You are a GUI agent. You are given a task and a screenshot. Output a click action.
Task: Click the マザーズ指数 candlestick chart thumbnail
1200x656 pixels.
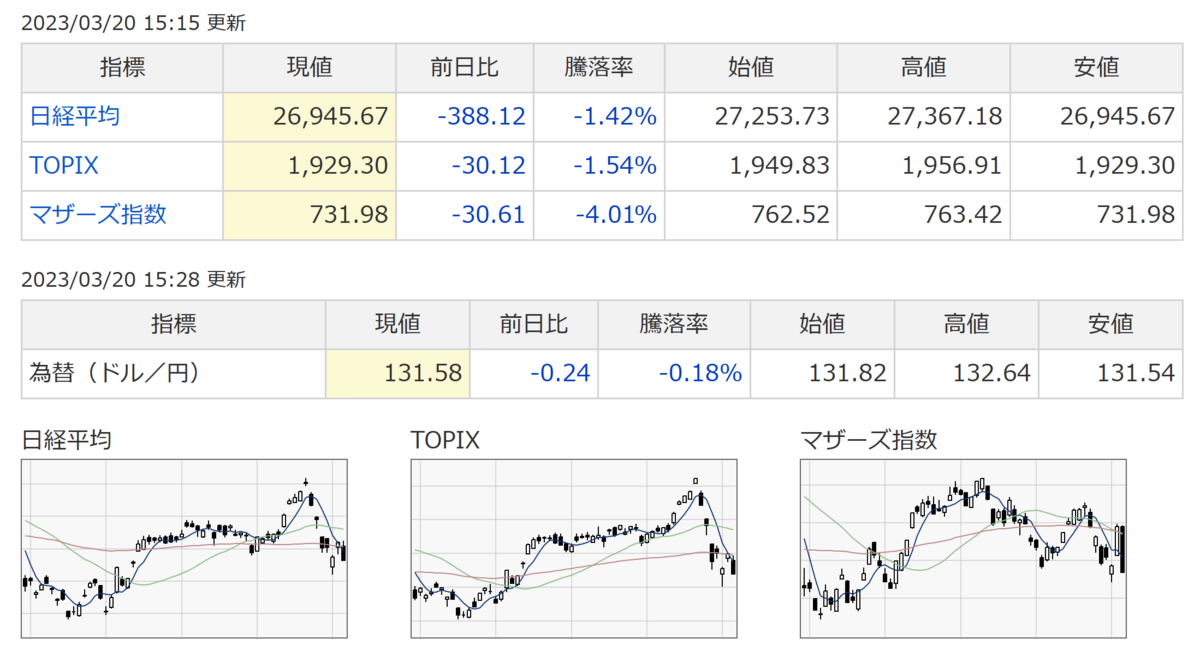(964, 547)
